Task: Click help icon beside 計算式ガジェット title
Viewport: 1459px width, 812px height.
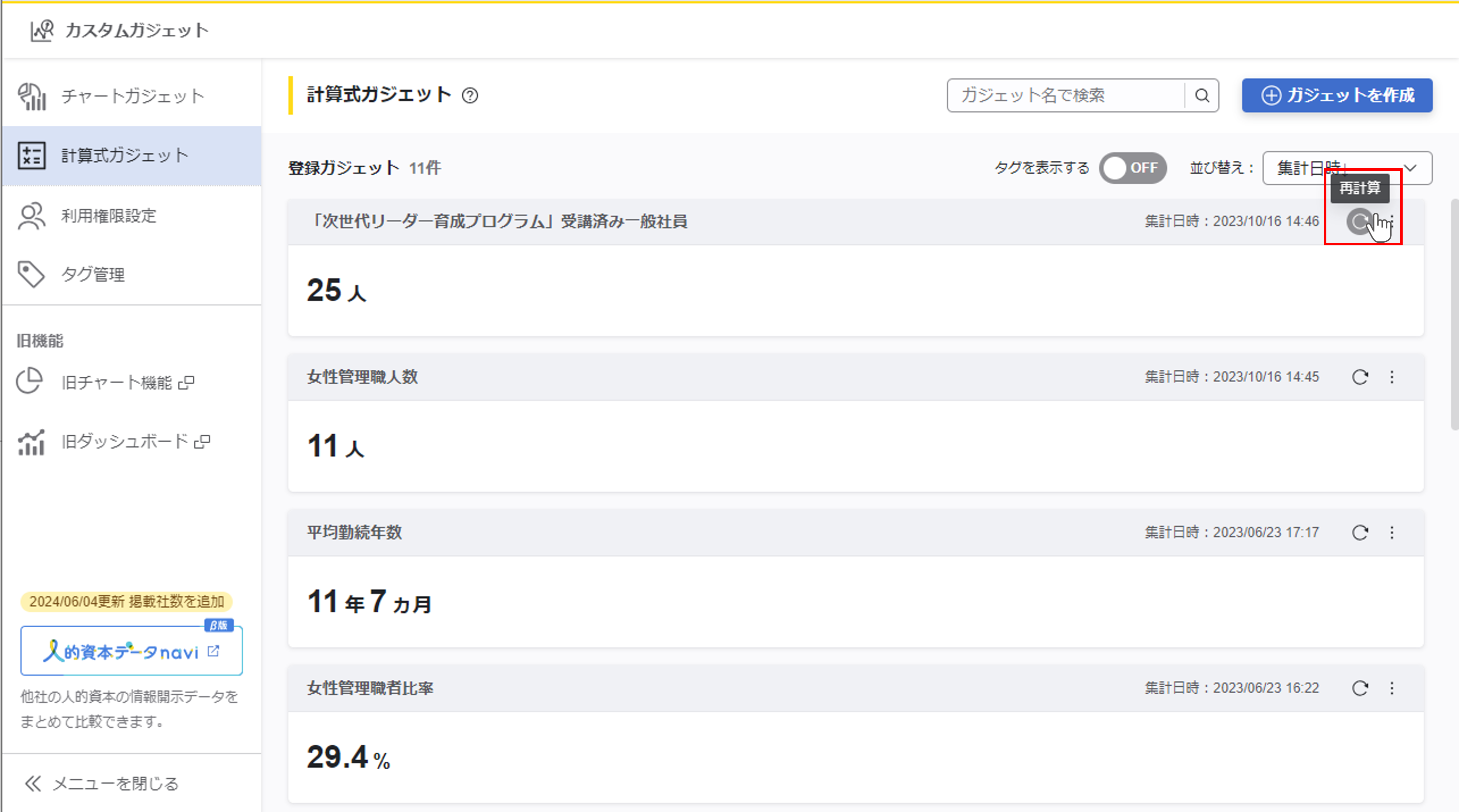Action: (x=470, y=95)
